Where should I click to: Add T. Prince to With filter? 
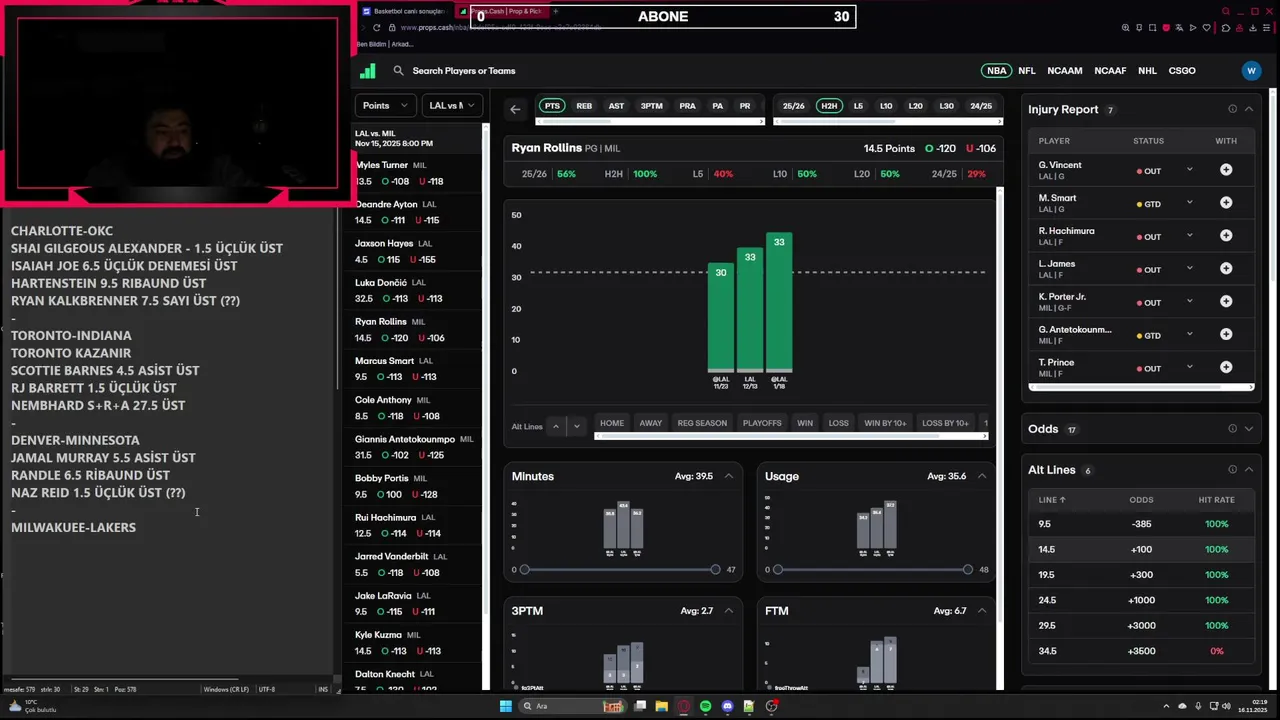coord(1226,368)
